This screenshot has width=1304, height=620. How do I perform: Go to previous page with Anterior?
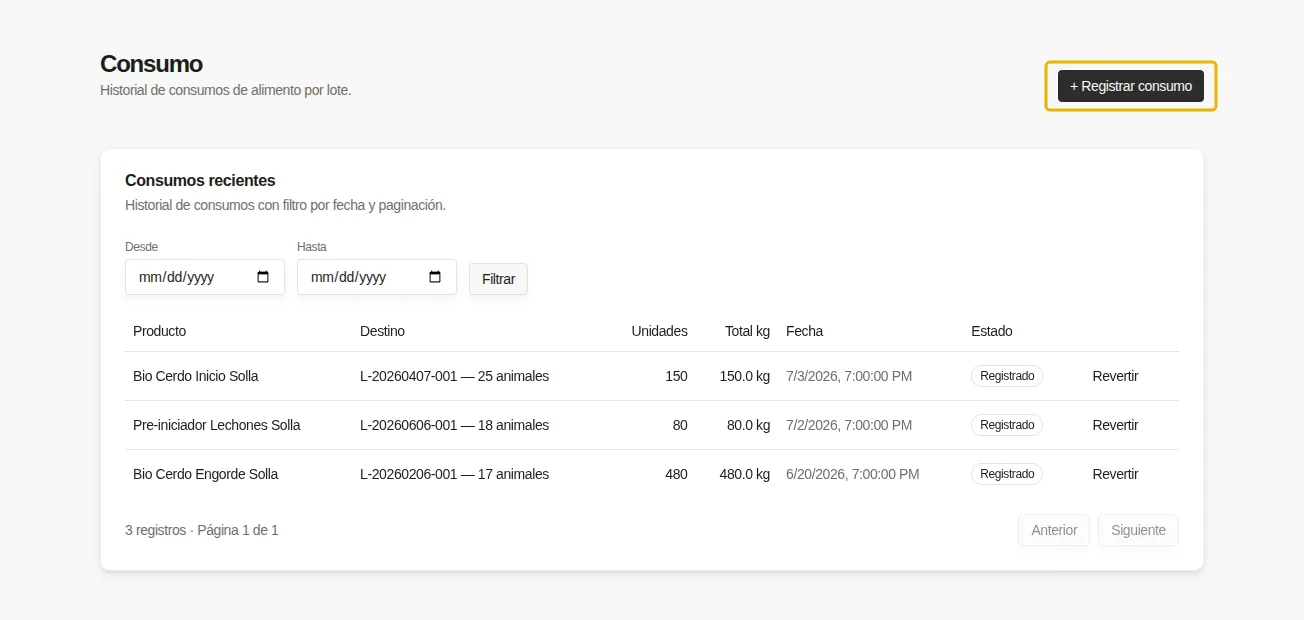pos(1054,530)
